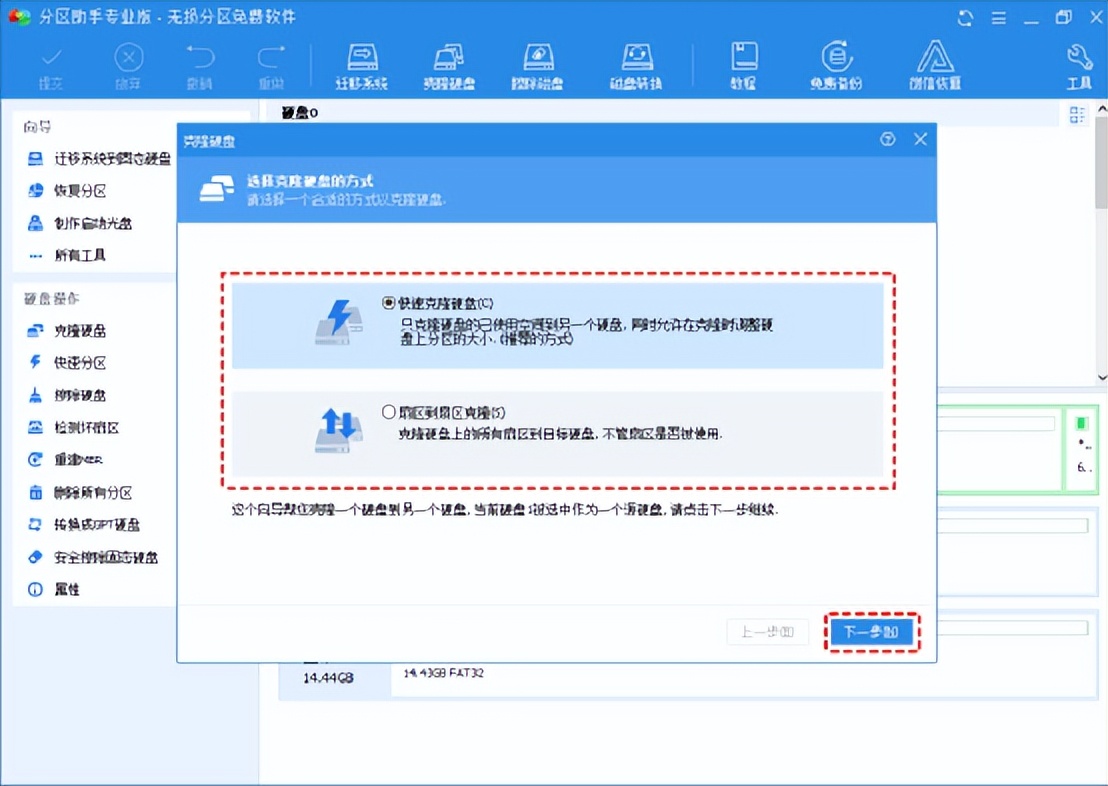Image resolution: width=1108 pixels, height=786 pixels.
Task: Click the scrollbar down arrow on the right
Action: (1100, 377)
